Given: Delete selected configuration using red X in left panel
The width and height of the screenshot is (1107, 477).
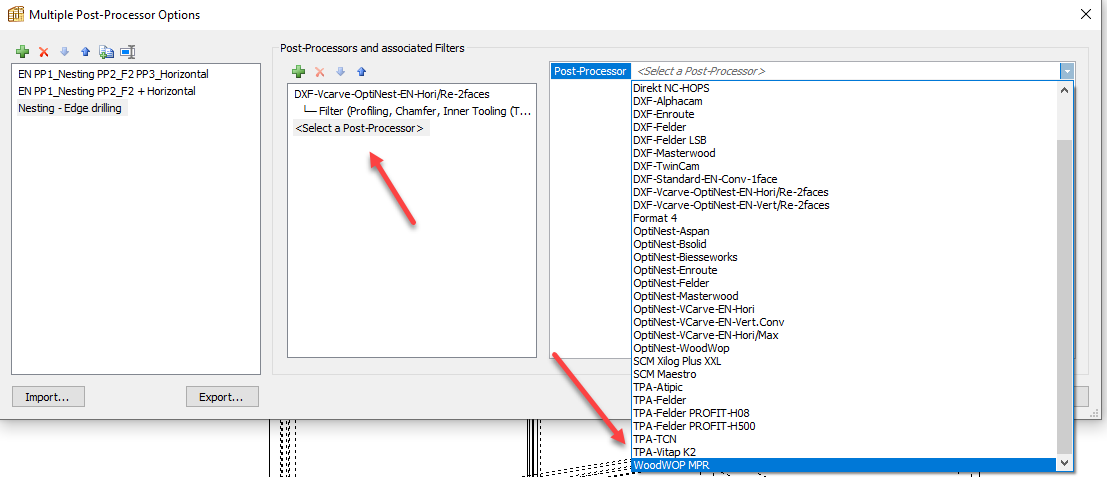Looking at the screenshot, I should [x=44, y=52].
